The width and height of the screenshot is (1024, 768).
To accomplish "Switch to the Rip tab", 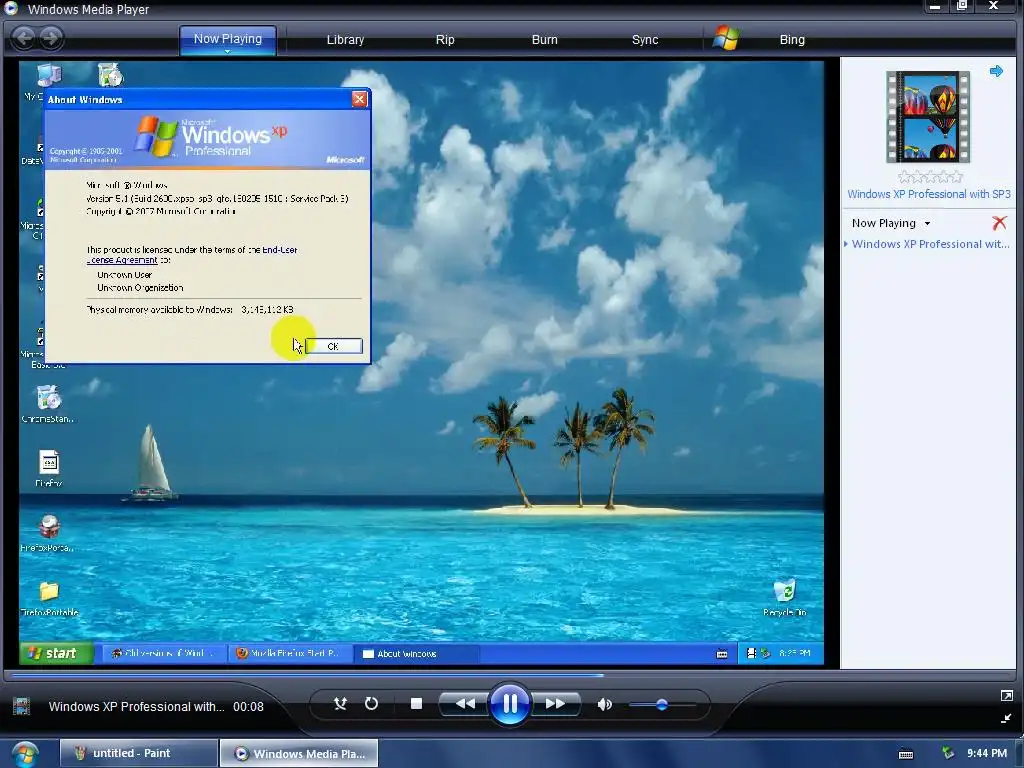I will 445,40.
